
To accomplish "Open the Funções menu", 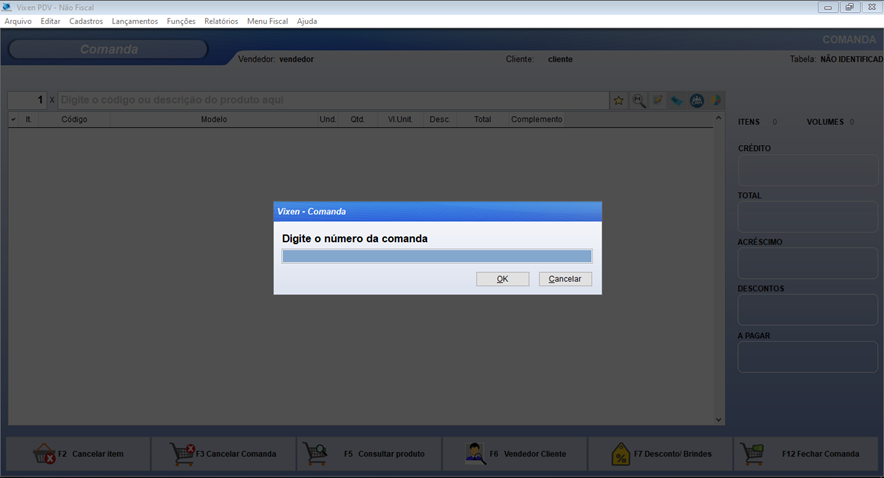I will [x=181, y=21].
